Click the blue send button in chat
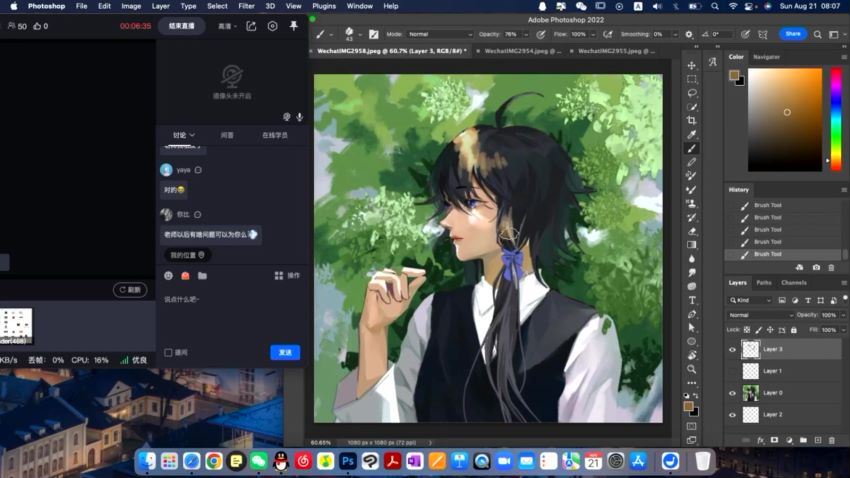 (285, 353)
